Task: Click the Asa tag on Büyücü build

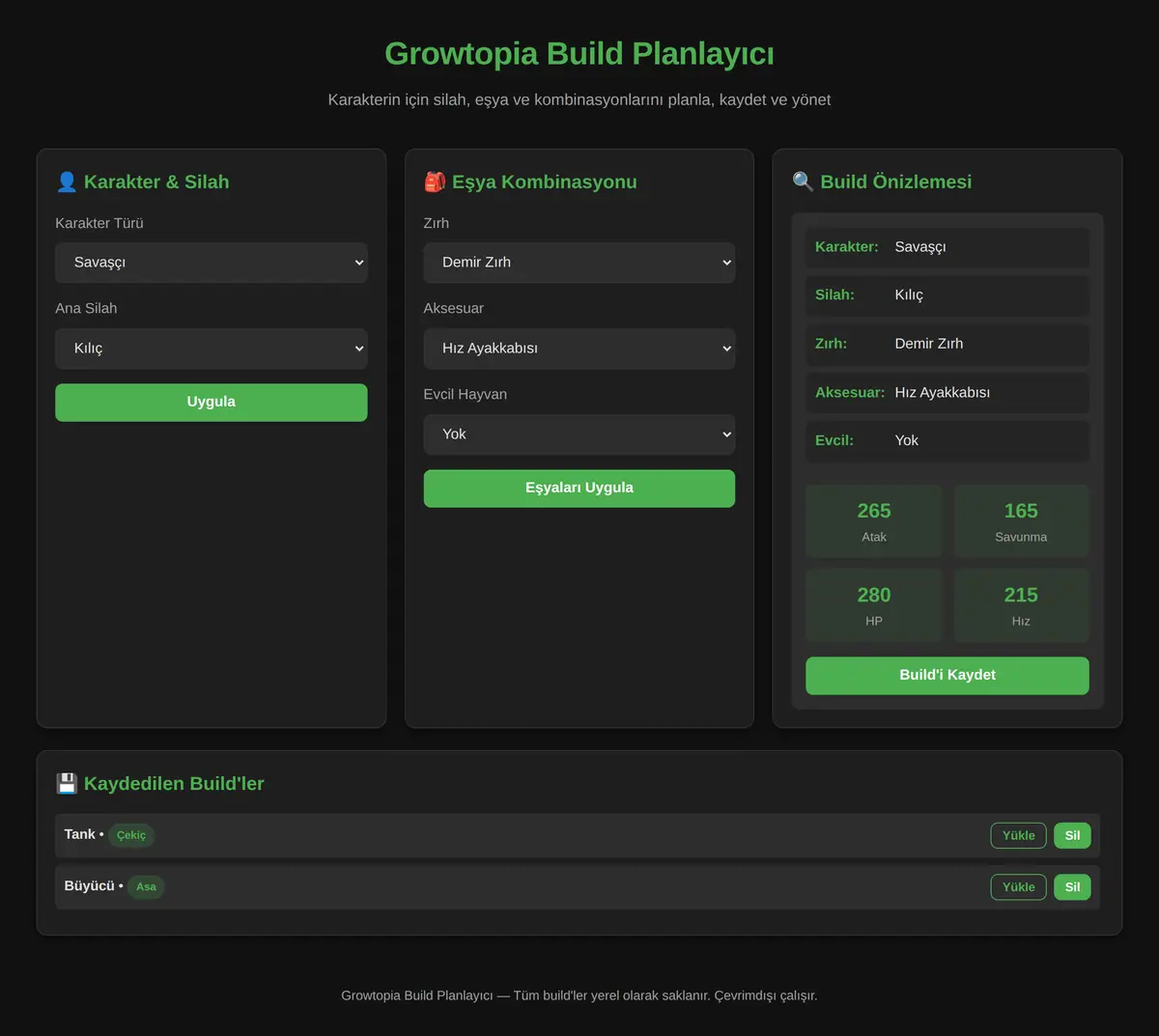Action: click(x=146, y=886)
